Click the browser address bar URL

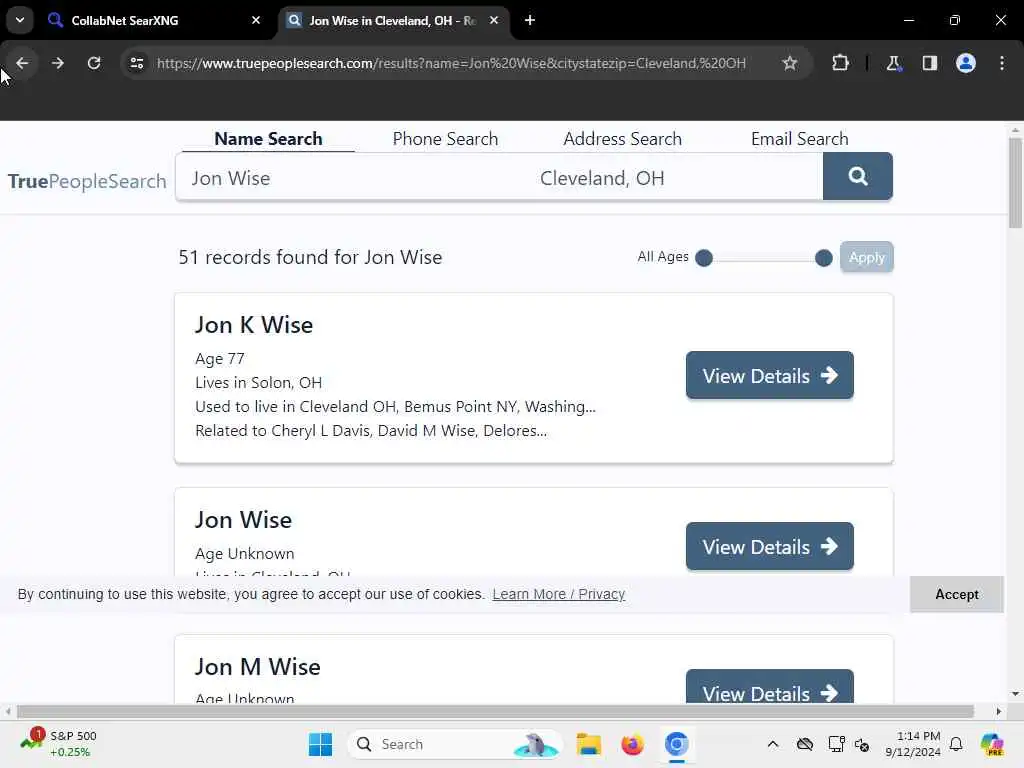pyautogui.click(x=451, y=63)
